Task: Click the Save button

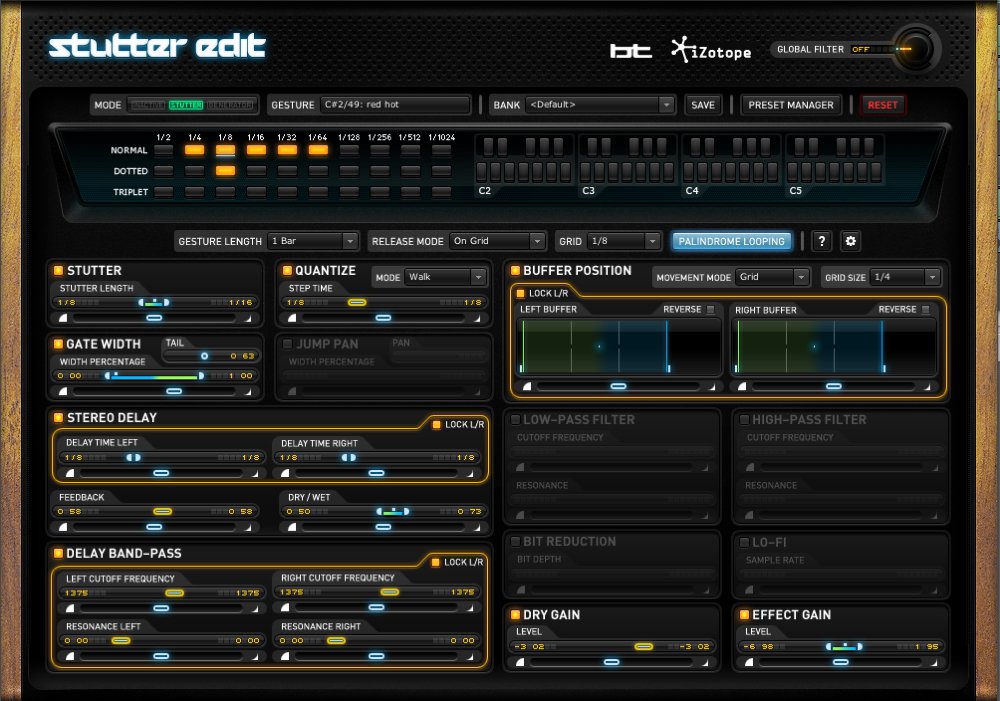Action: point(703,105)
